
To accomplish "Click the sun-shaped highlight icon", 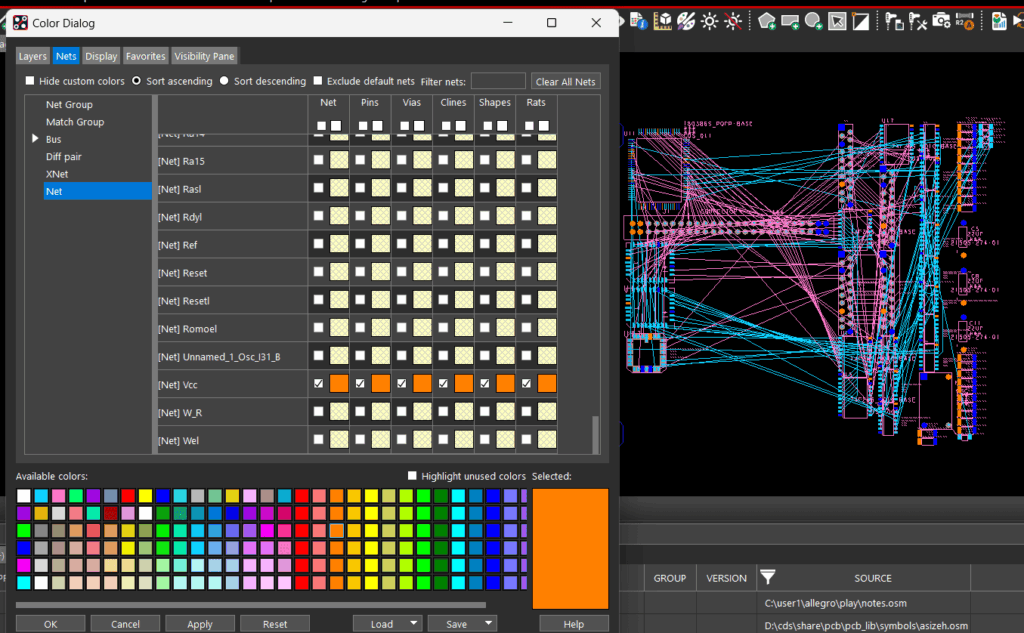I will [x=710, y=21].
